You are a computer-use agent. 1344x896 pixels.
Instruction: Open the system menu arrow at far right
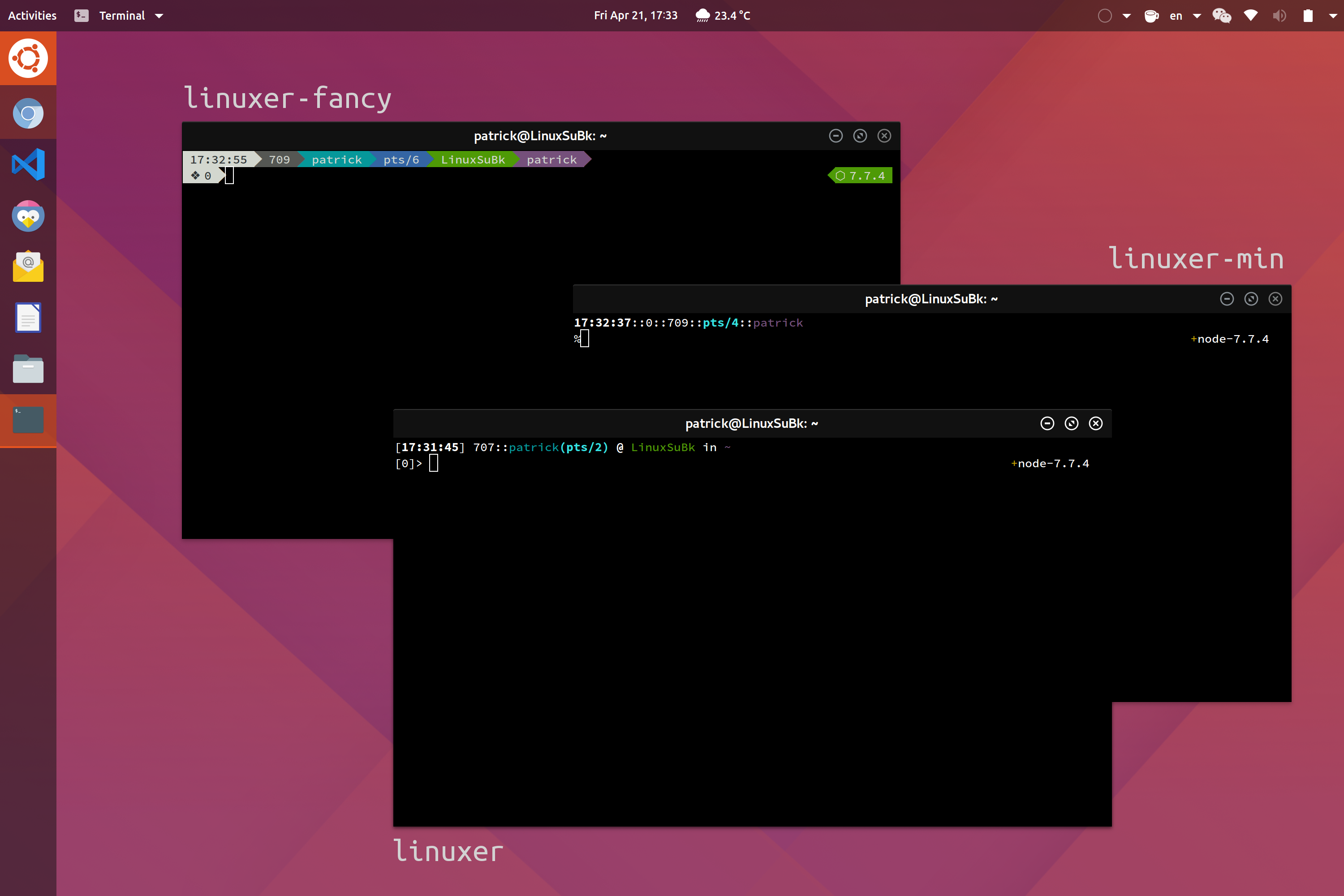coord(1332,16)
